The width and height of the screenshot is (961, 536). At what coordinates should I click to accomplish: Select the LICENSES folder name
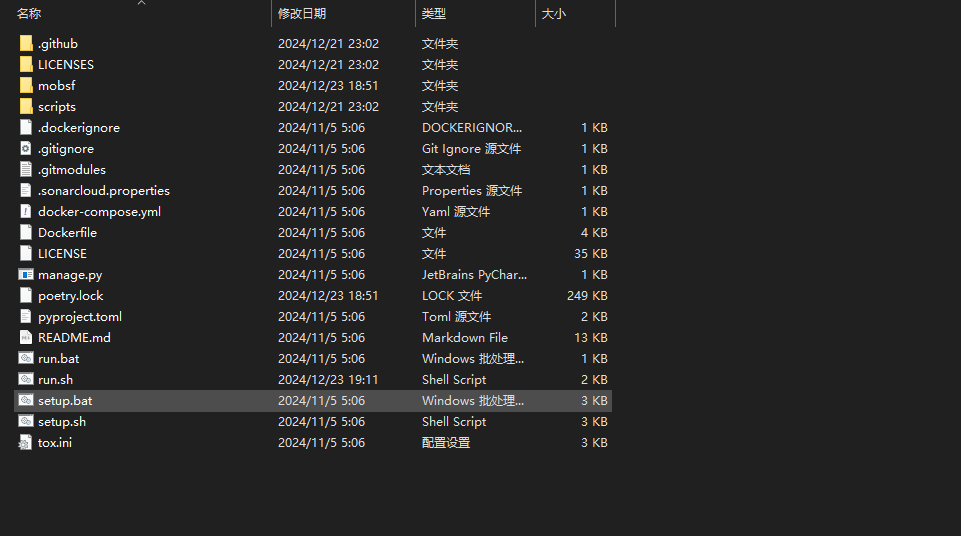[66, 64]
